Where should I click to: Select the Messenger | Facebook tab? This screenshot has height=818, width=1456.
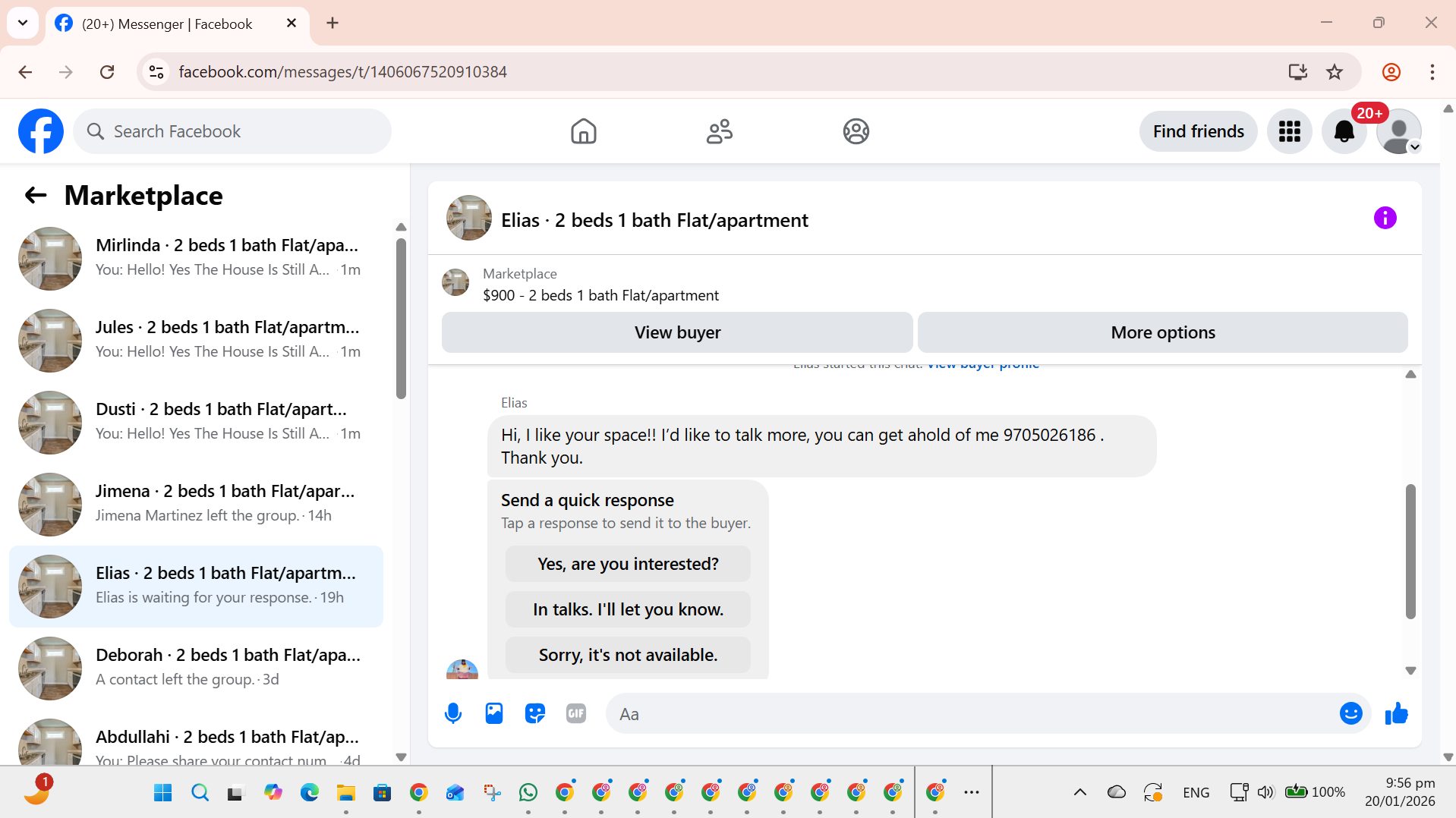coord(177,24)
